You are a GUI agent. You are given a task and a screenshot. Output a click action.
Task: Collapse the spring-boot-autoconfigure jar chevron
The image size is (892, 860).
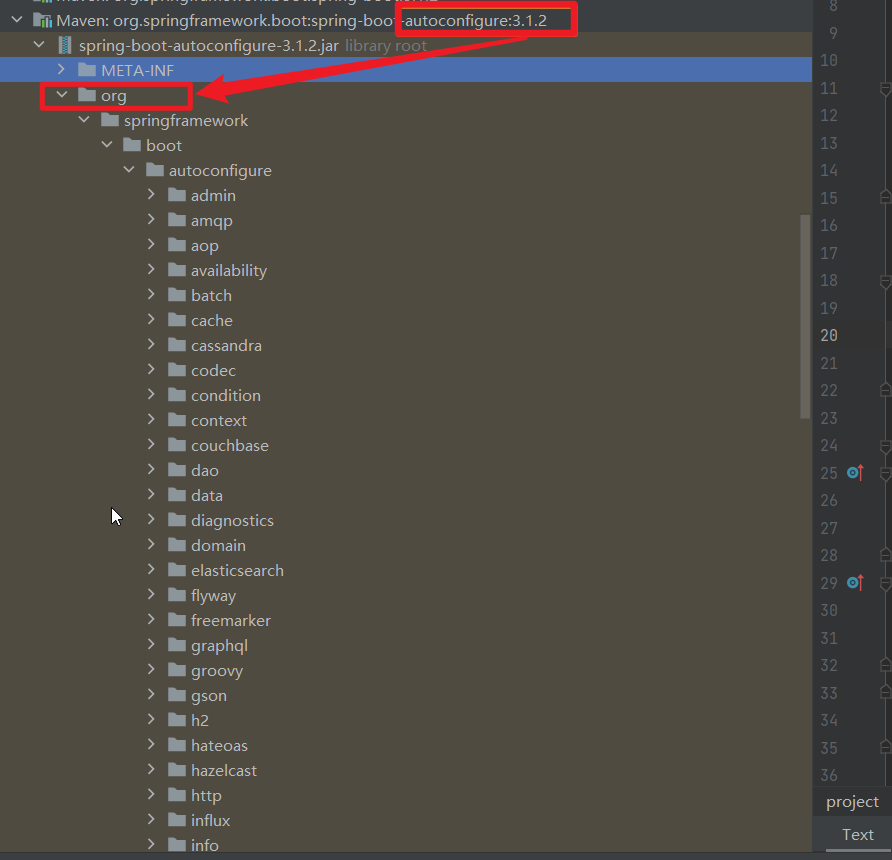point(39,44)
